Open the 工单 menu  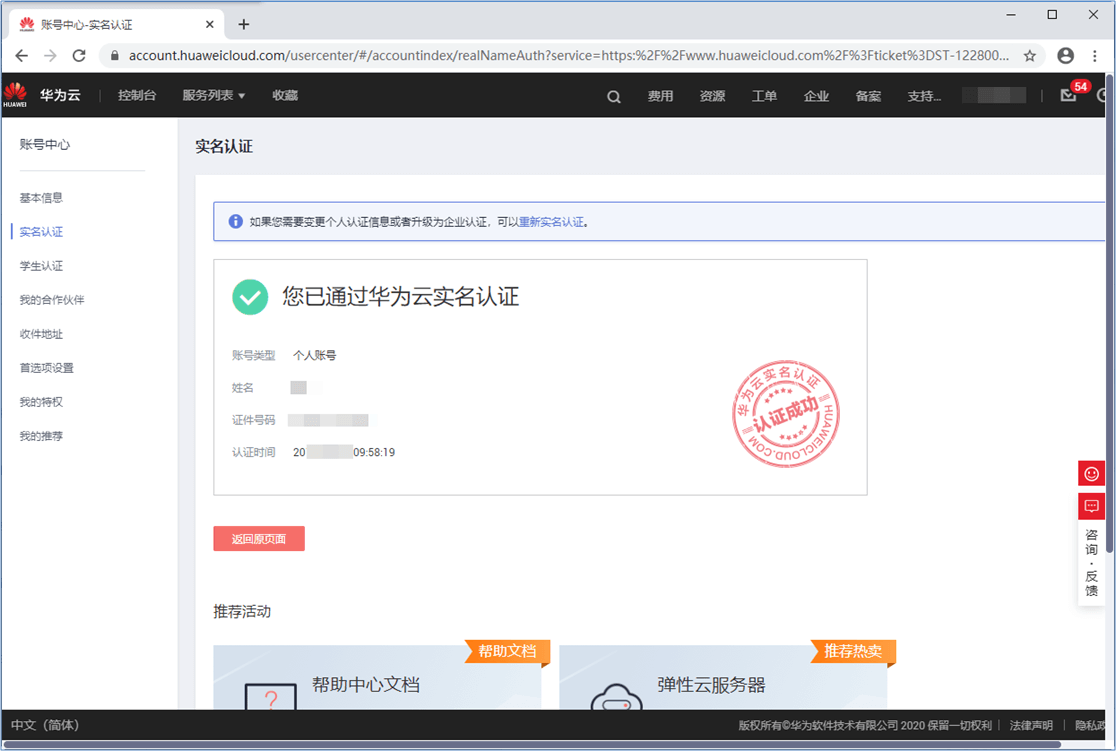tap(764, 96)
